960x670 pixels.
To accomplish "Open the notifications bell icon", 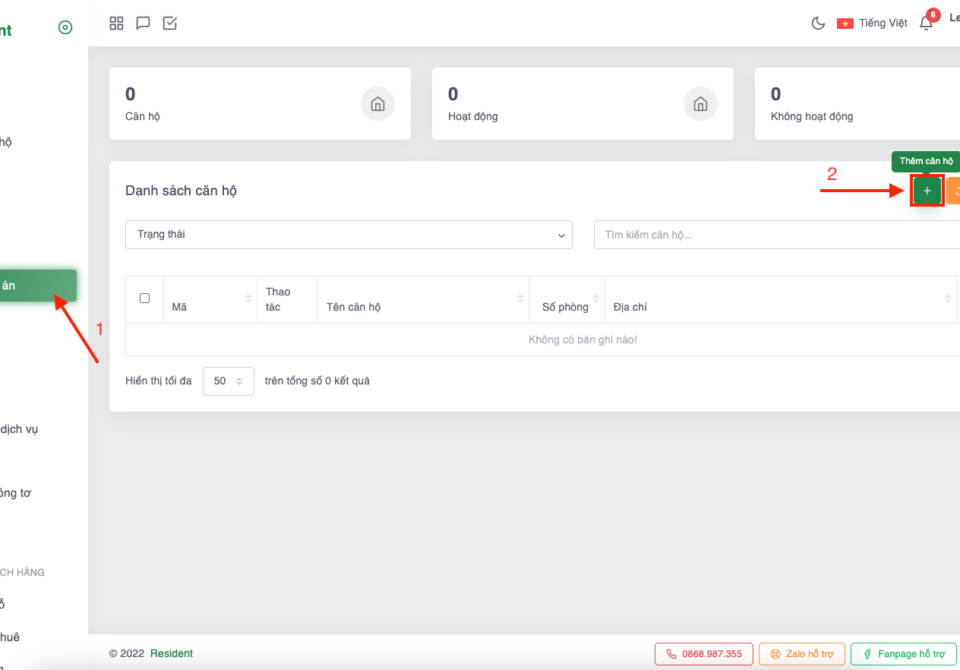I will pyautogui.click(x=926, y=23).
